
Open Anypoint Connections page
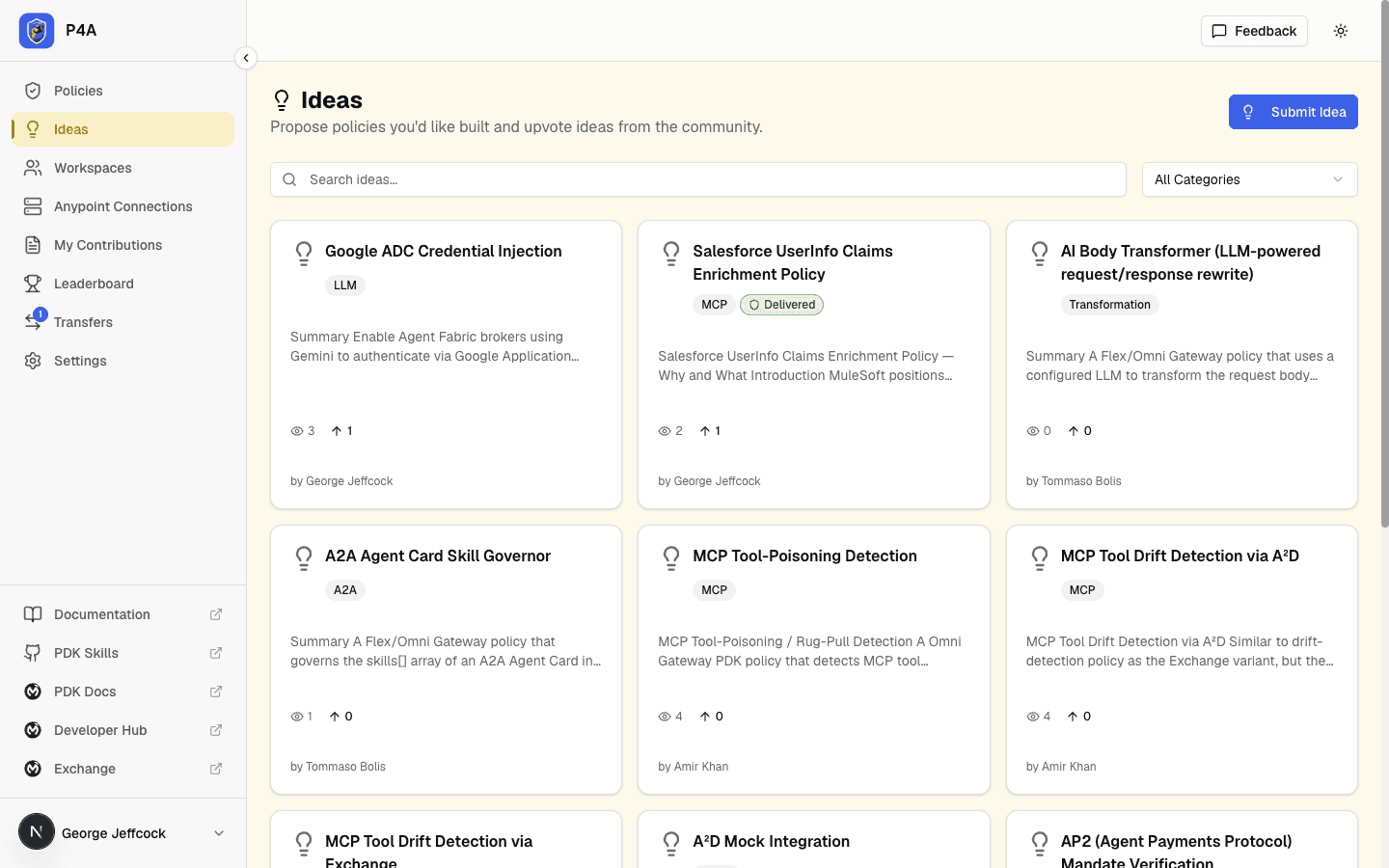(x=123, y=206)
